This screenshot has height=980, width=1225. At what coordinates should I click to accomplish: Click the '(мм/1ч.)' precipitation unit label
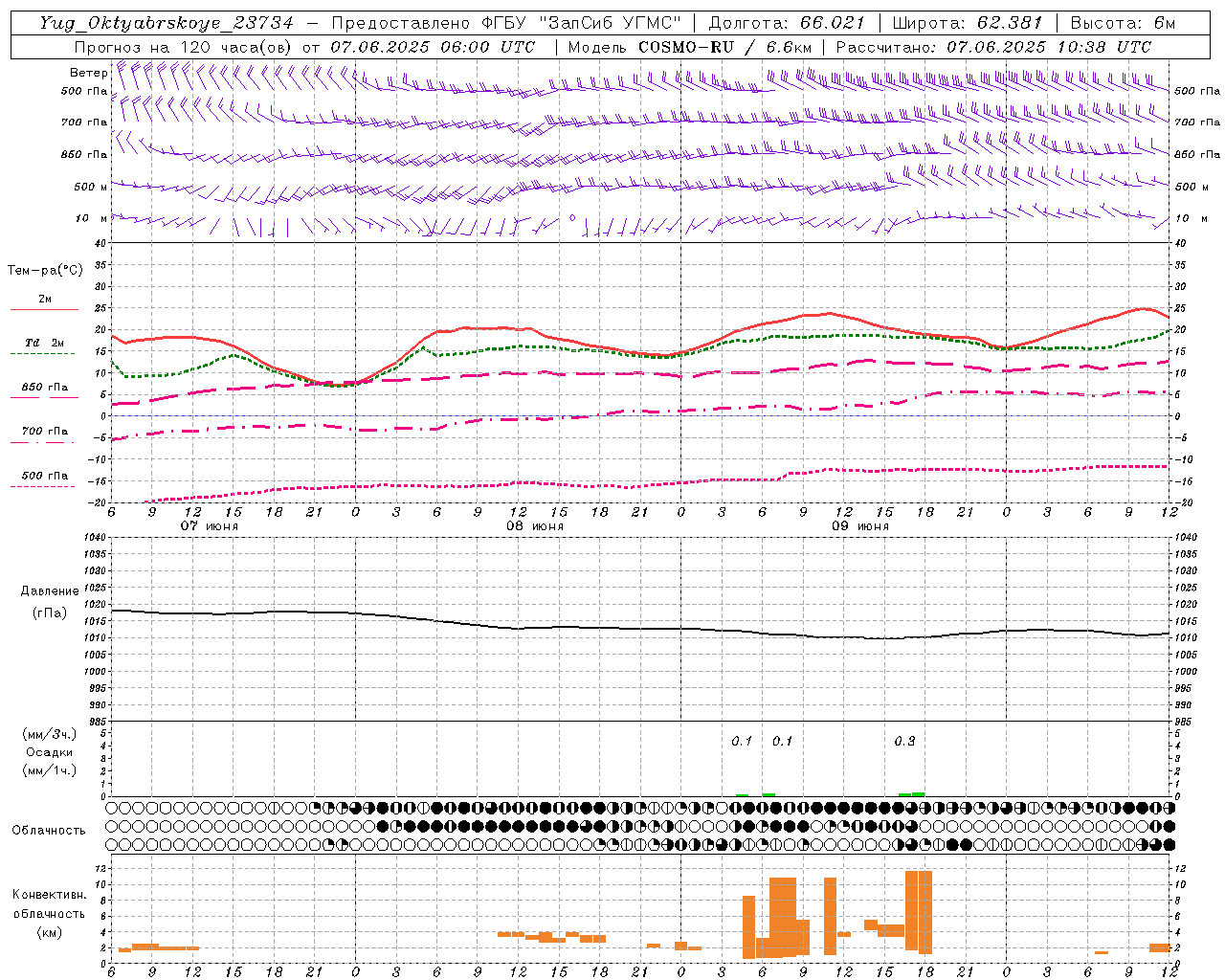pos(50,770)
